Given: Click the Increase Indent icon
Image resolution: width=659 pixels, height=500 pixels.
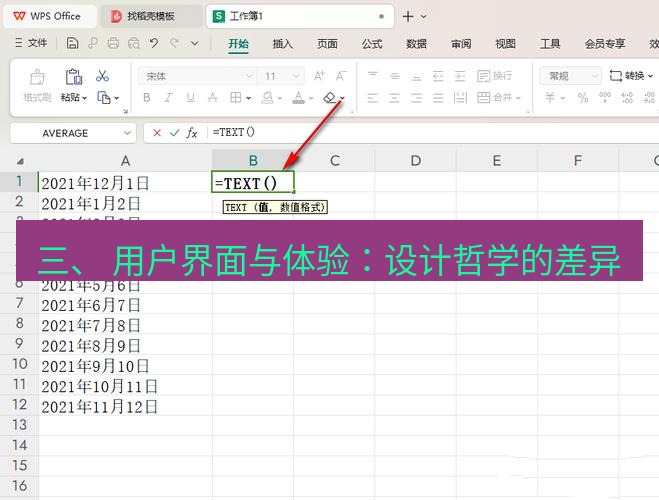Looking at the screenshot, I should pos(460,76).
